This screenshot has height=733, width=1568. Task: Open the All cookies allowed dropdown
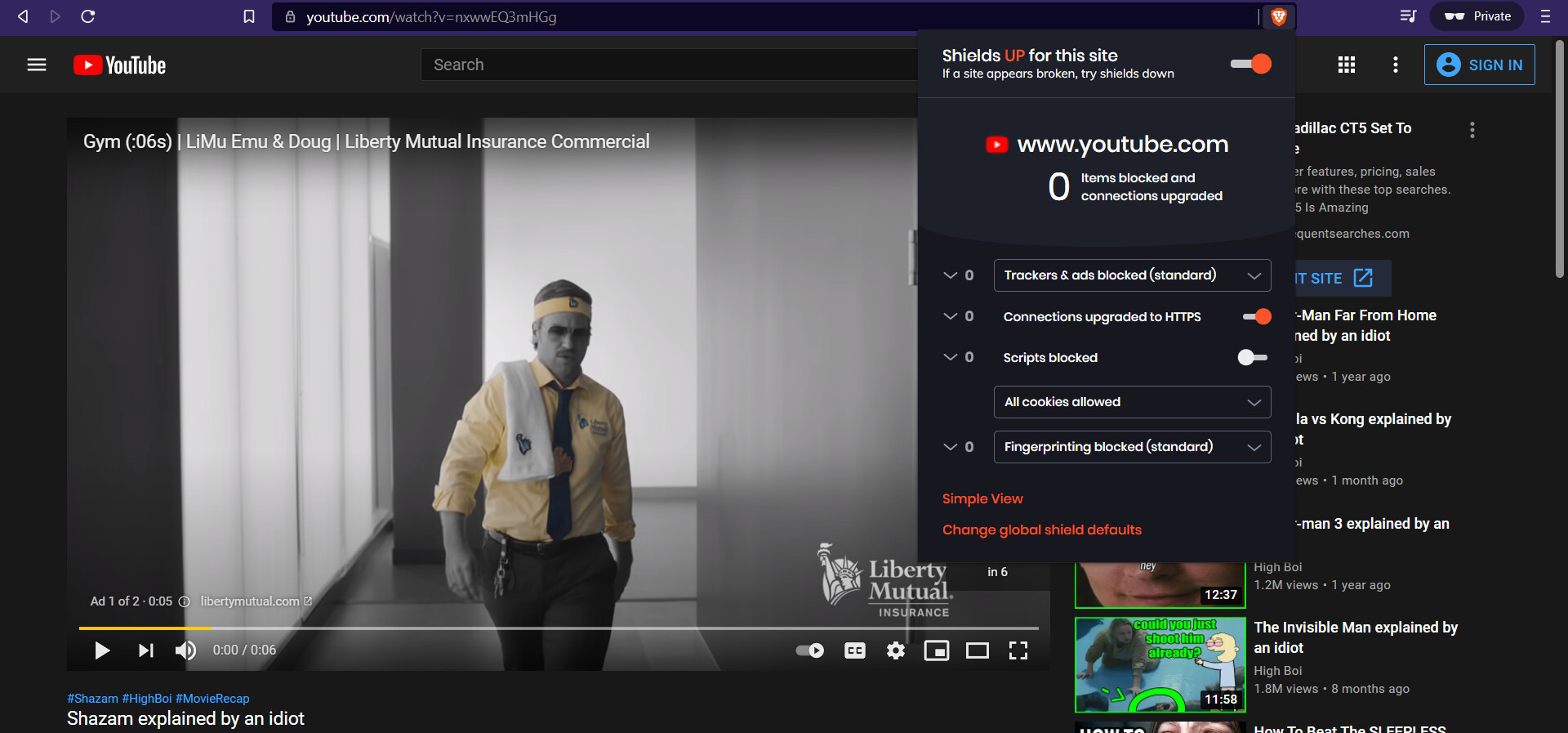(x=1132, y=402)
